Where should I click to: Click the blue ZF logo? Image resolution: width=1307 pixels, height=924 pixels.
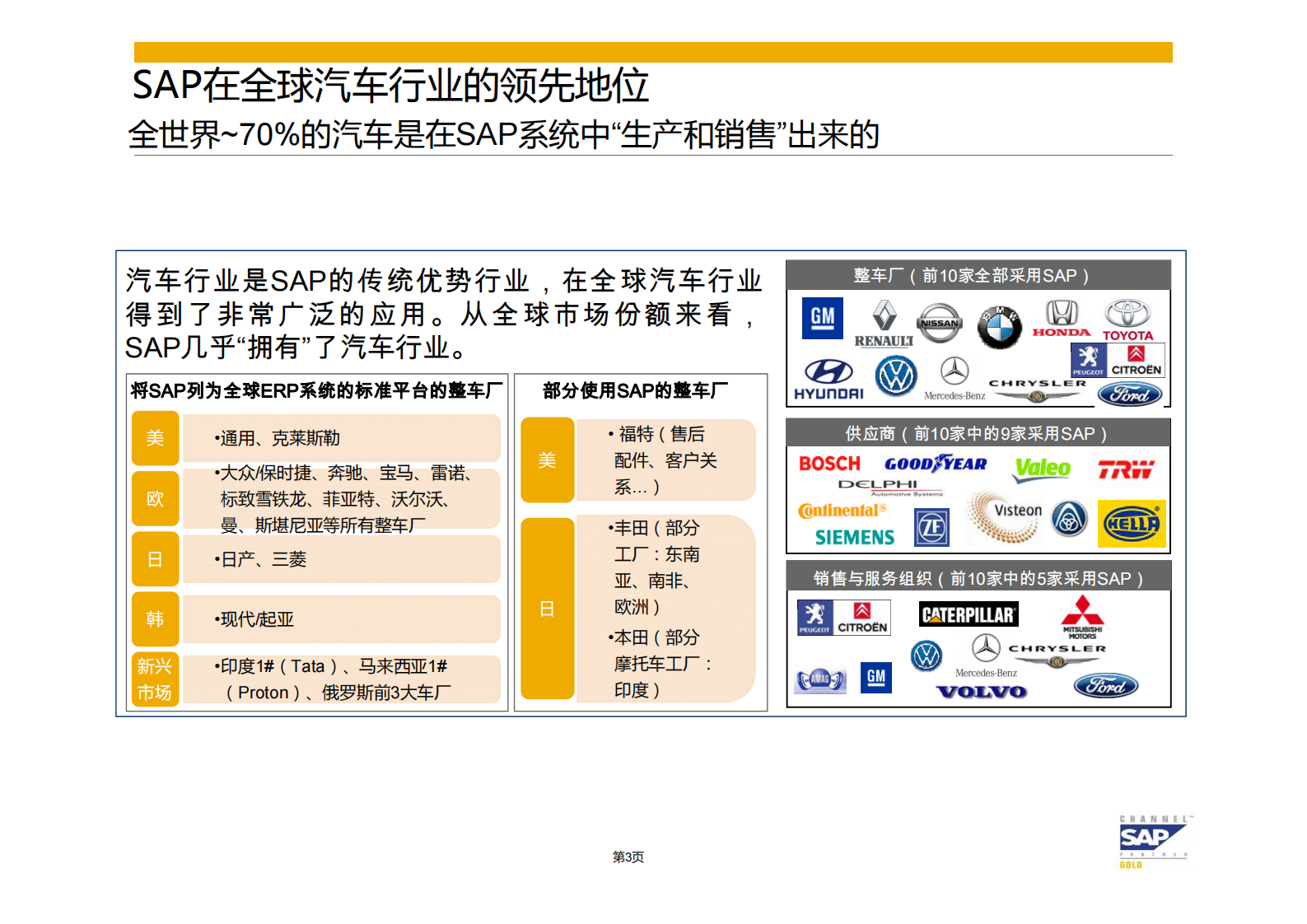click(x=931, y=527)
